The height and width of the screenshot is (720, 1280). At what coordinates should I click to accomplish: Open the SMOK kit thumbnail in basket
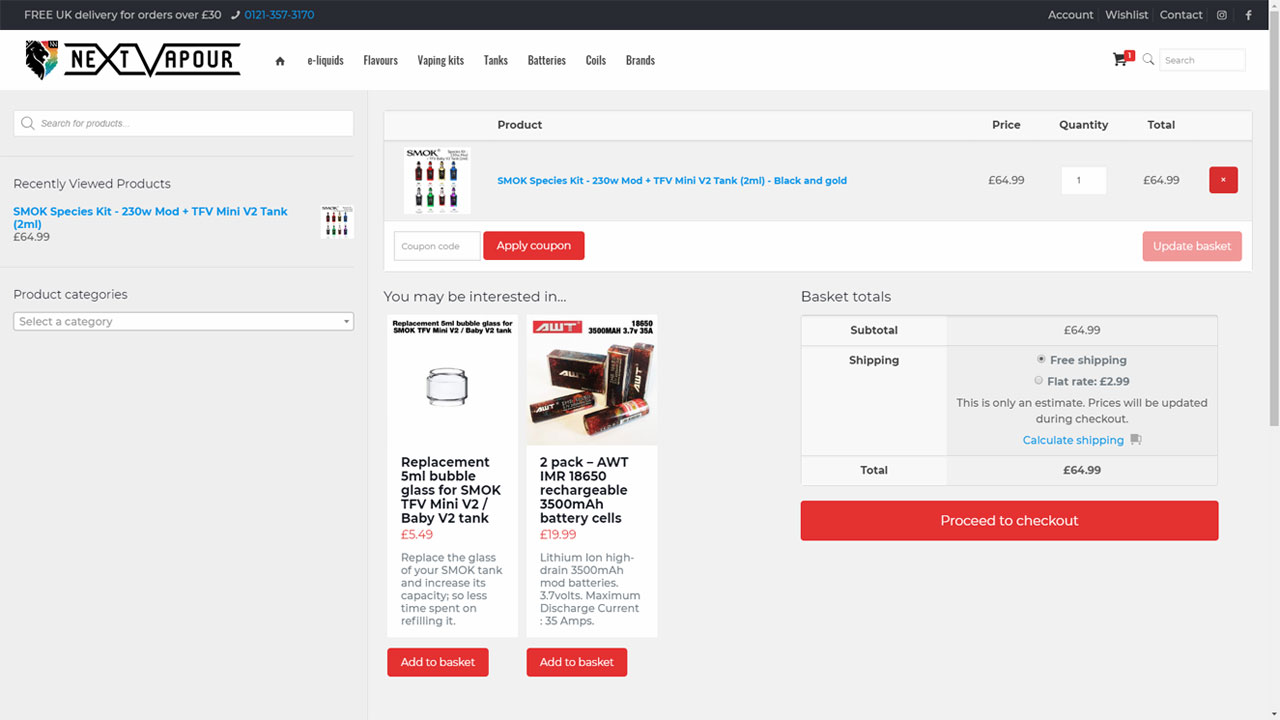(437, 180)
